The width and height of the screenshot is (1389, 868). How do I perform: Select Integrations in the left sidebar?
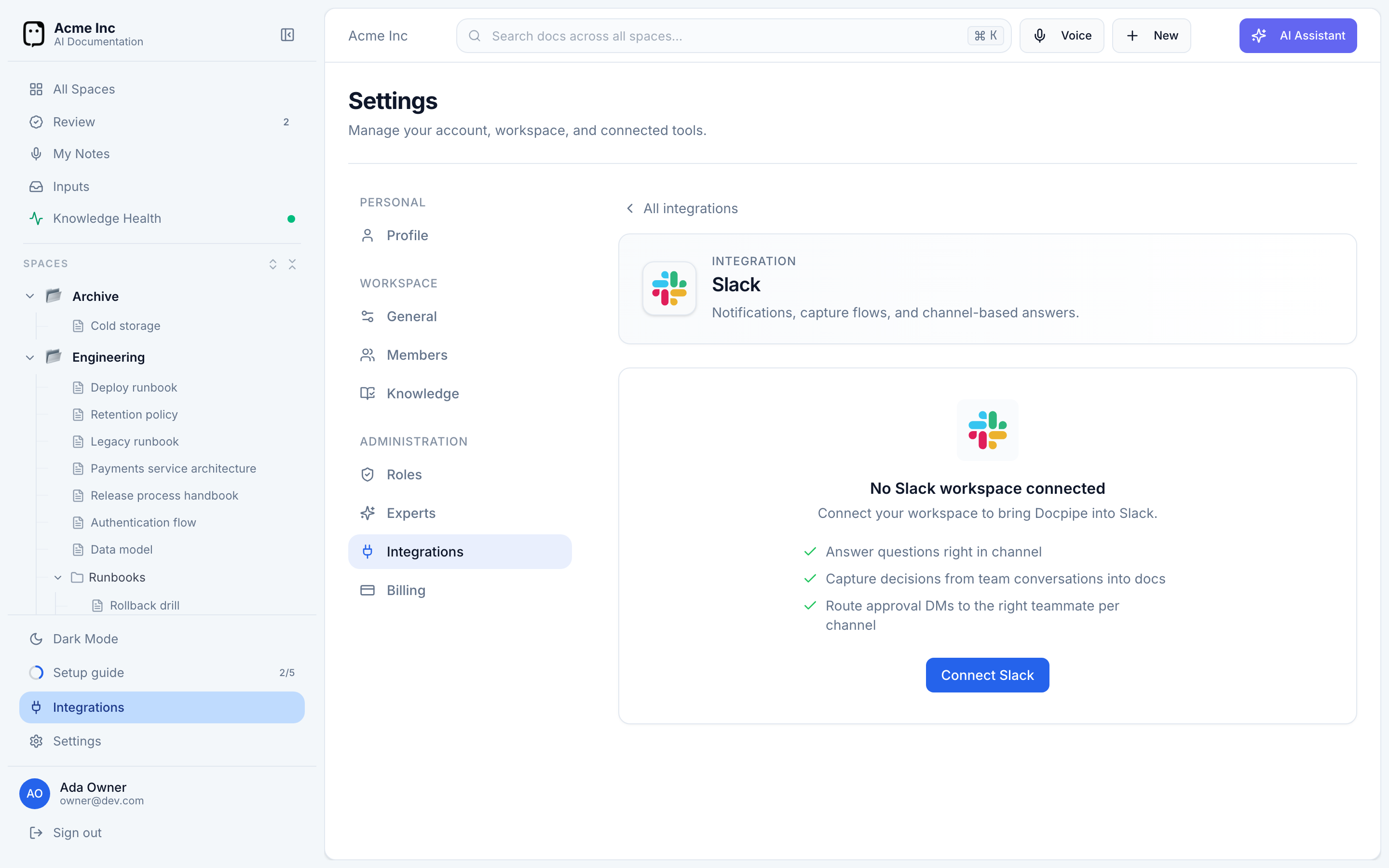coord(161,707)
